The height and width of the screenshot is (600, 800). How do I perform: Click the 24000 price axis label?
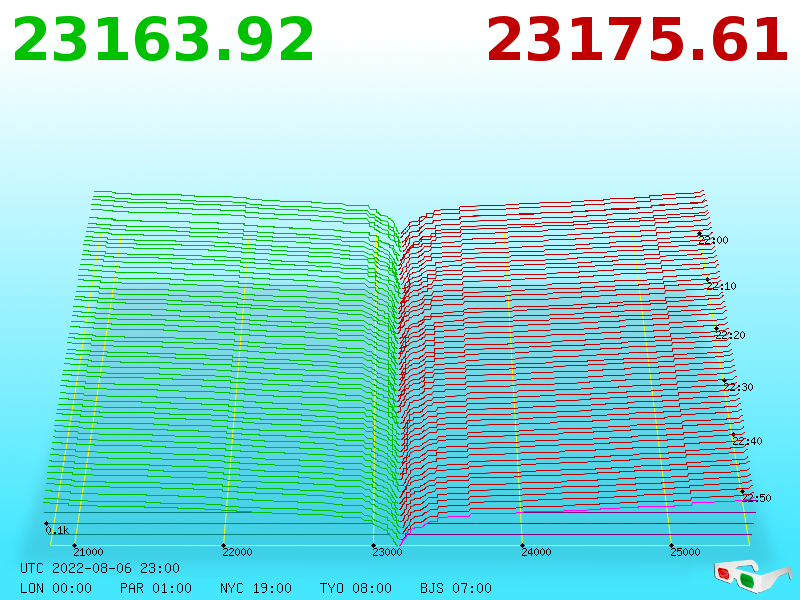tap(536, 552)
